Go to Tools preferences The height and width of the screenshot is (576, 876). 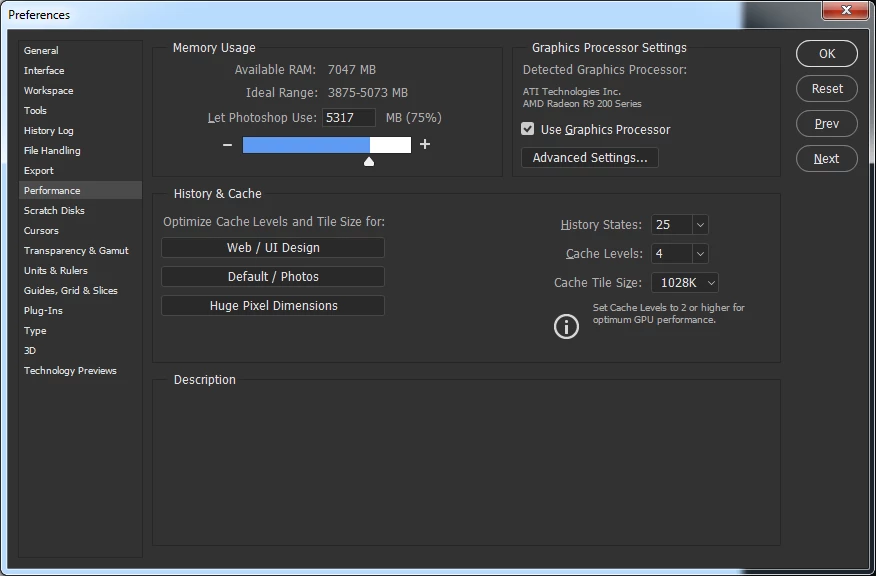point(80,111)
